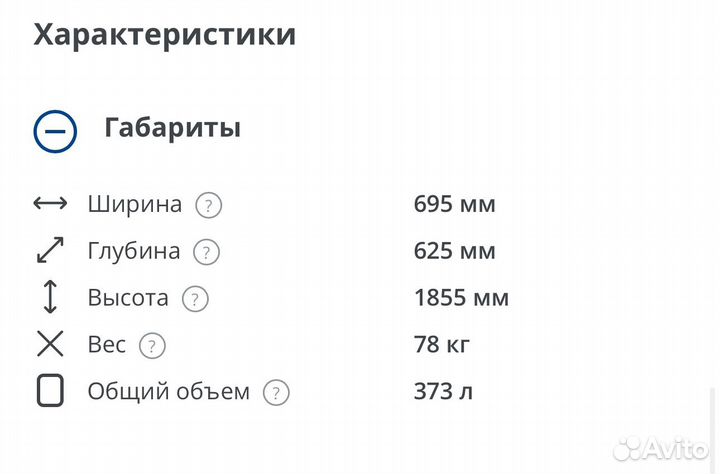Click the 695 мм width value
Screen dimensions: 720x474
coord(455,205)
